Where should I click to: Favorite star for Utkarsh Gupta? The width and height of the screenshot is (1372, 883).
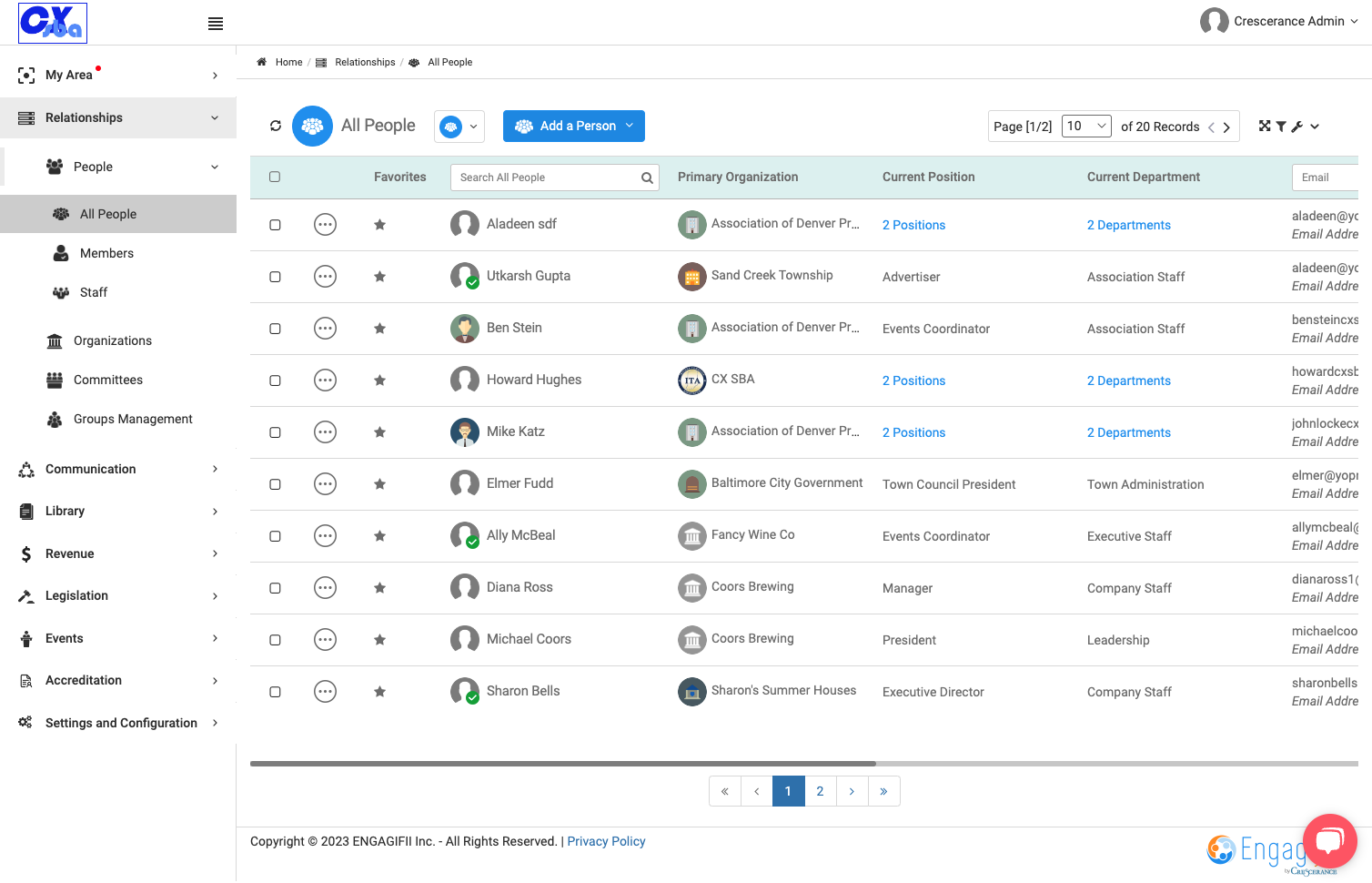click(x=379, y=276)
